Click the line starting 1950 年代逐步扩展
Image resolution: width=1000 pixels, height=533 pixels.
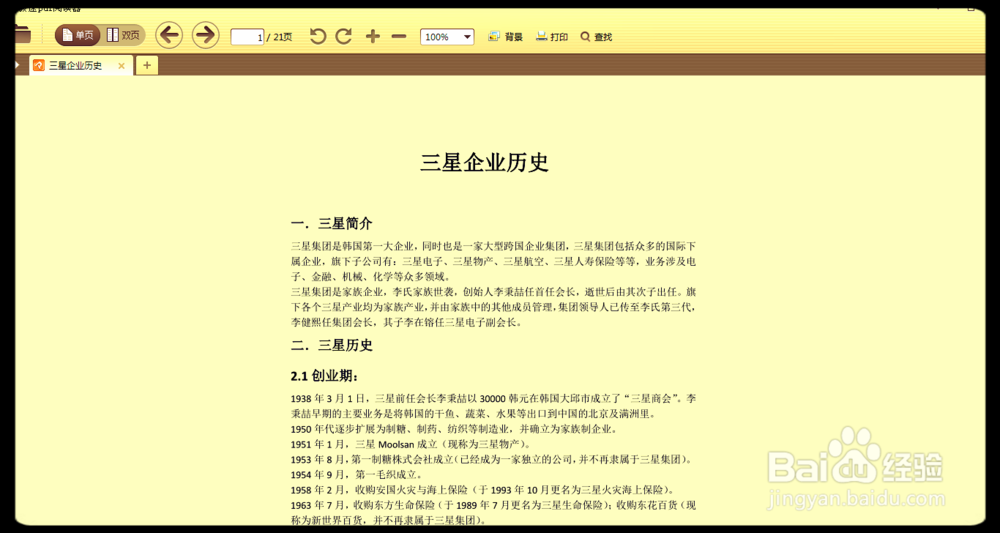click(453, 429)
